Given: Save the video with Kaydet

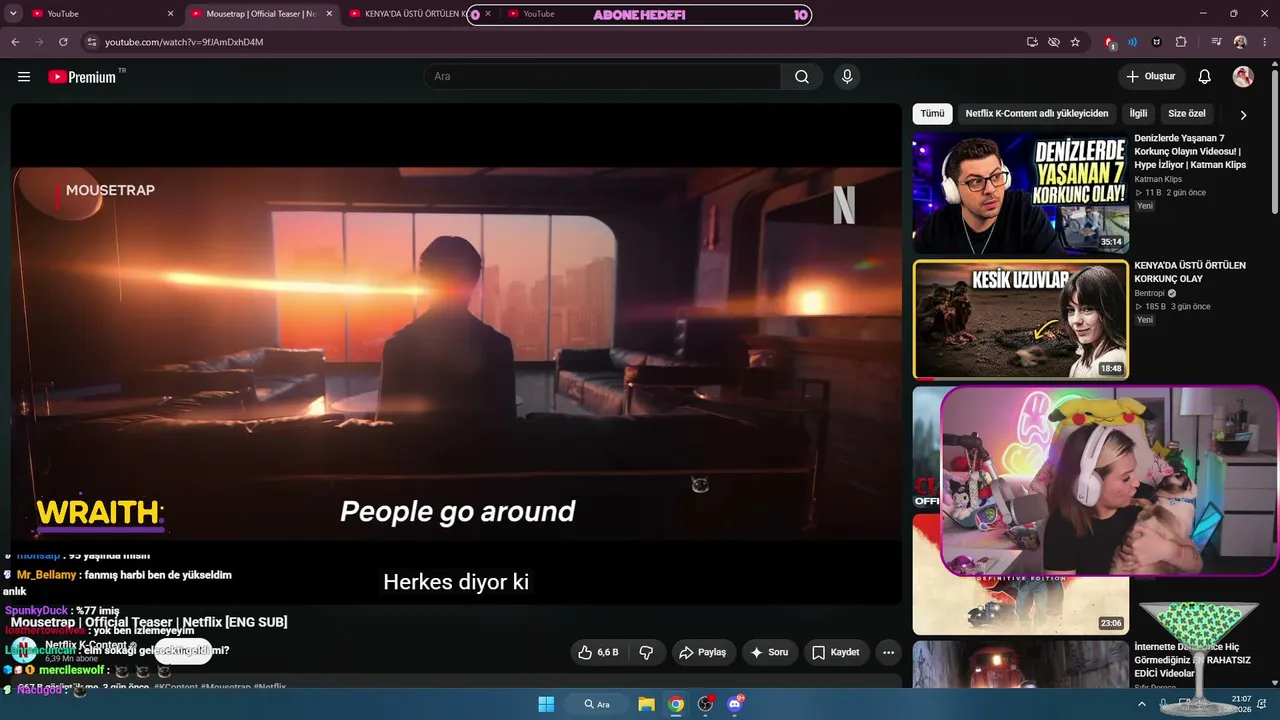Looking at the screenshot, I should (x=836, y=652).
